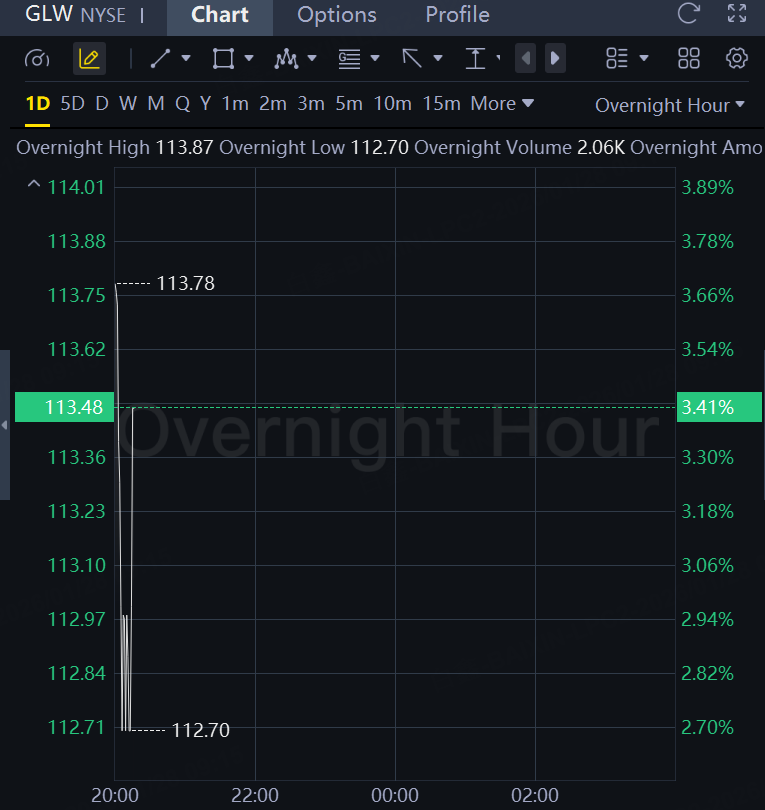Viewport: 765px width, 810px height.
Task: Enter fullscreen chart mode
Action: (737, 14)
